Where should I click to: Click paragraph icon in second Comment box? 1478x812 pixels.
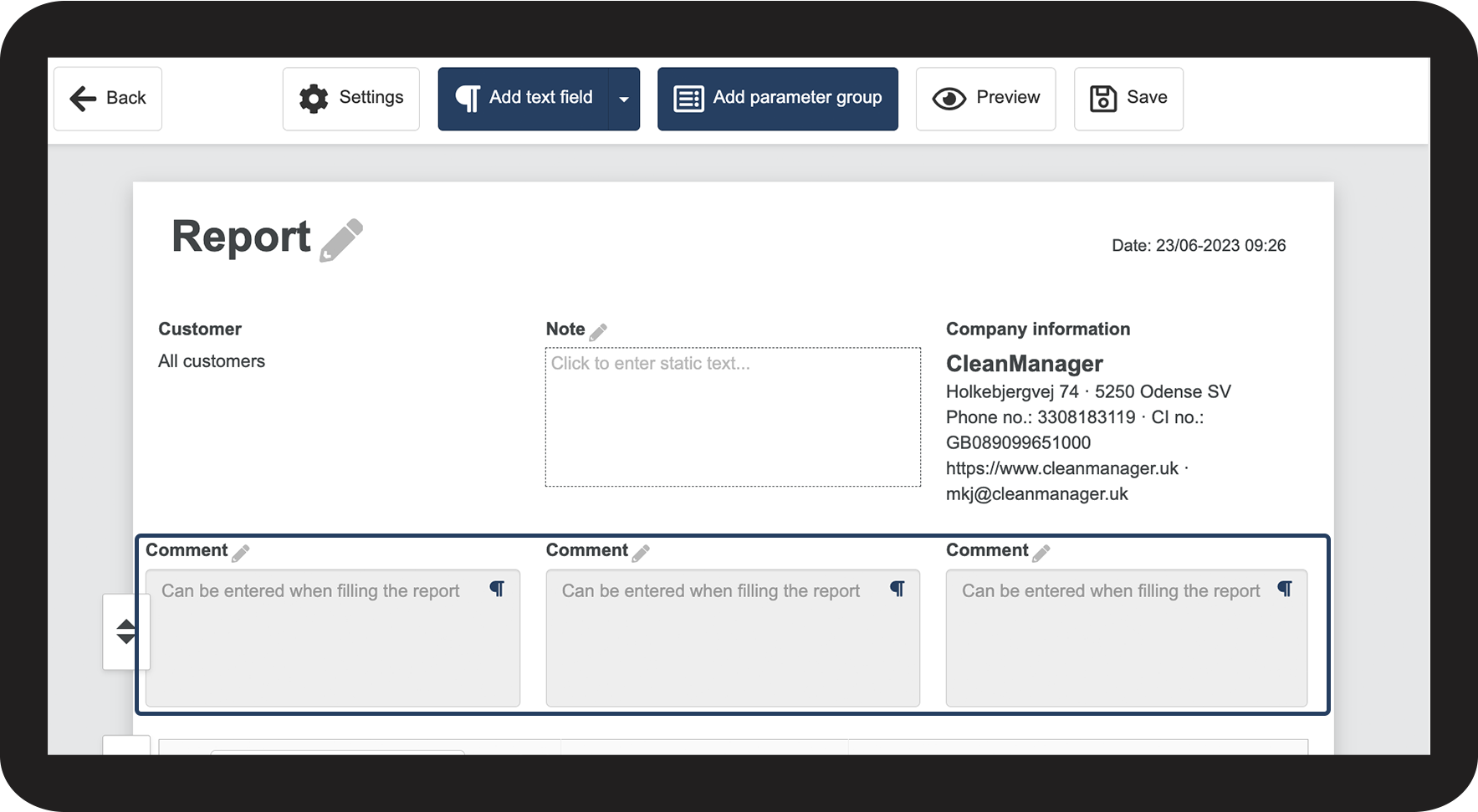[x=898, y=589]
